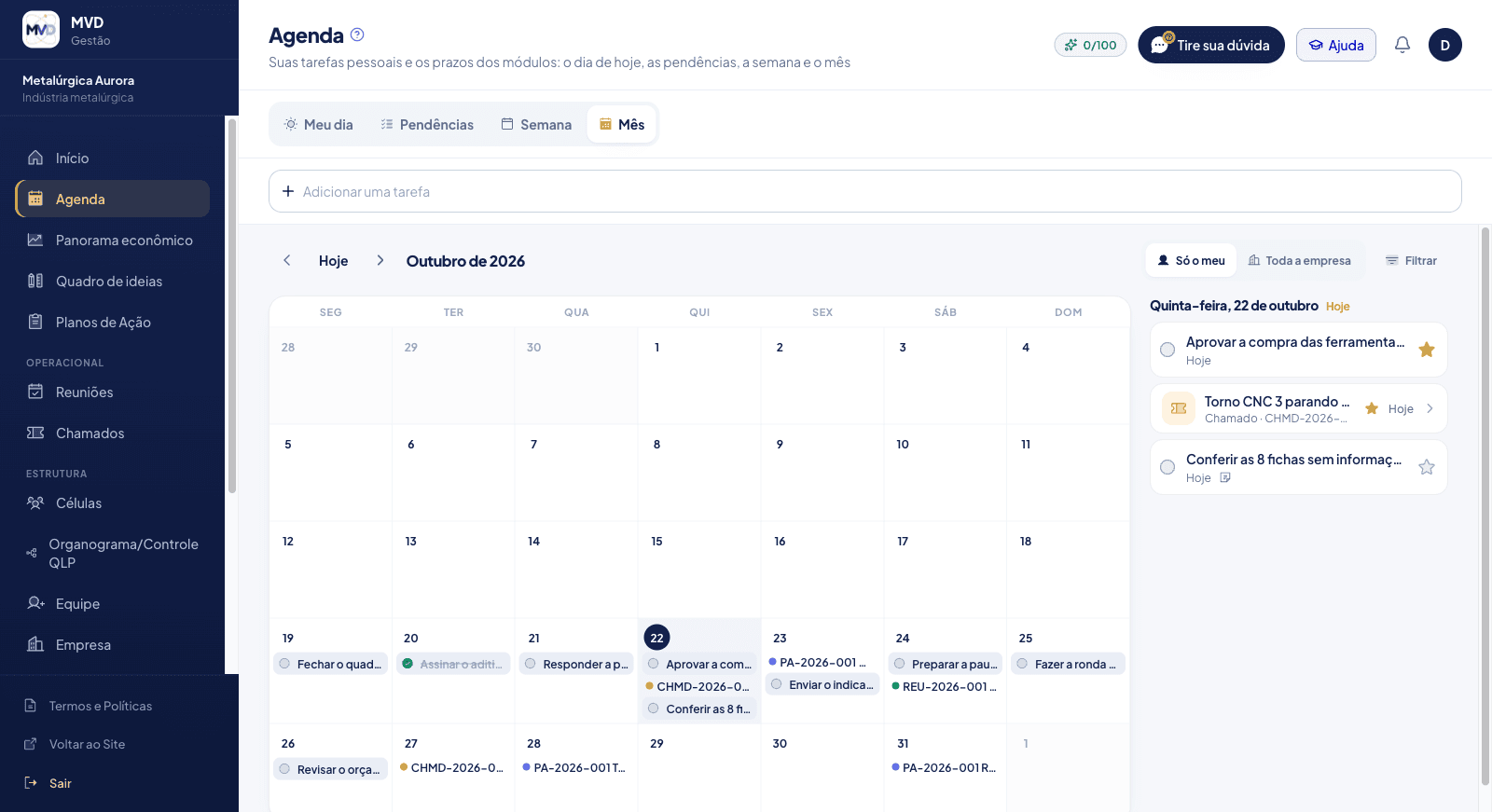Check off 'Fechar o quad...' on day 19
Screen dimensions: 1492x812
tap(284, 664)
